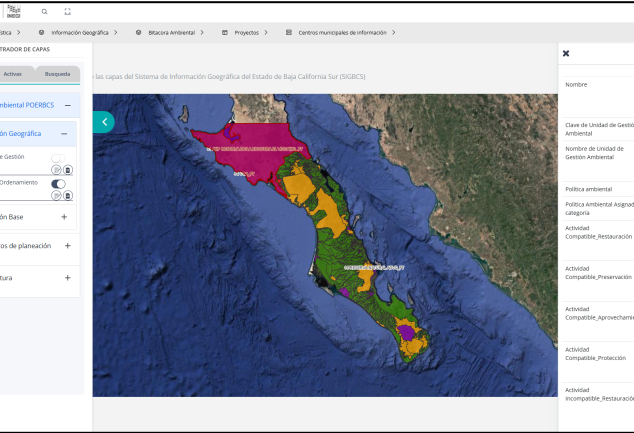Open the search magnifier icon
The height and width of the screenshot is (433, 634).
(x=44, y=12)
